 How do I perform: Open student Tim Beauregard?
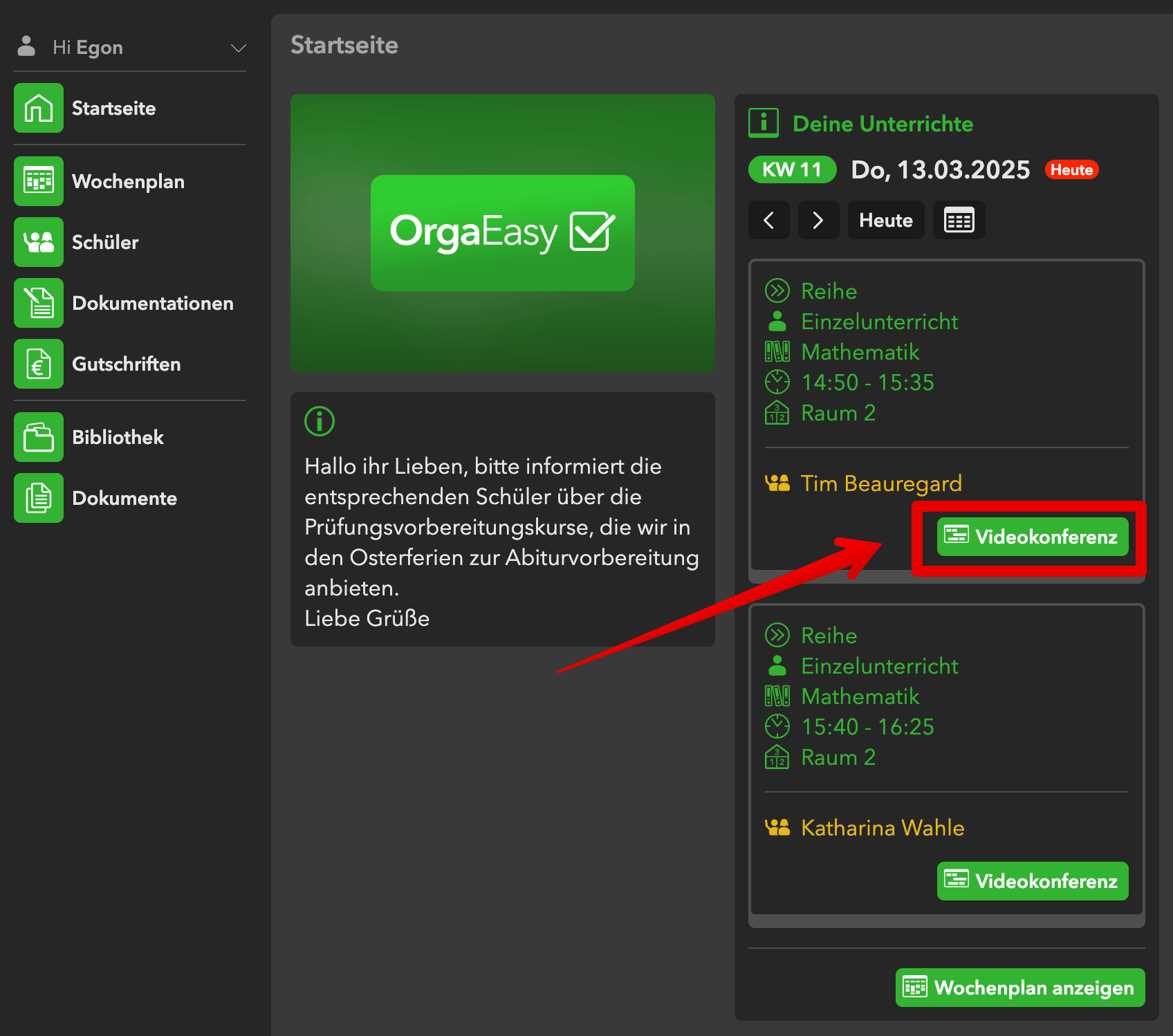pyautogui.click(x=880, y=483)
